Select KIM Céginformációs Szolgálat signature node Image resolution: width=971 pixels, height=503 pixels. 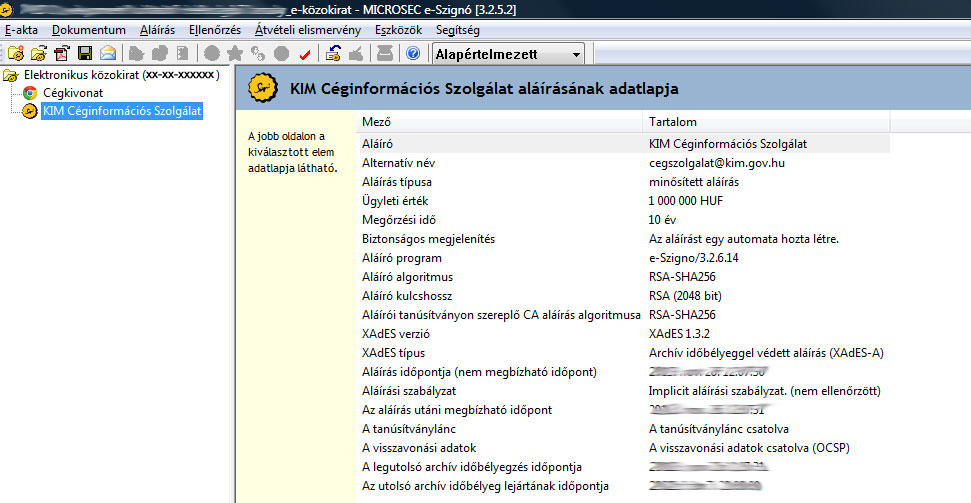121,111
